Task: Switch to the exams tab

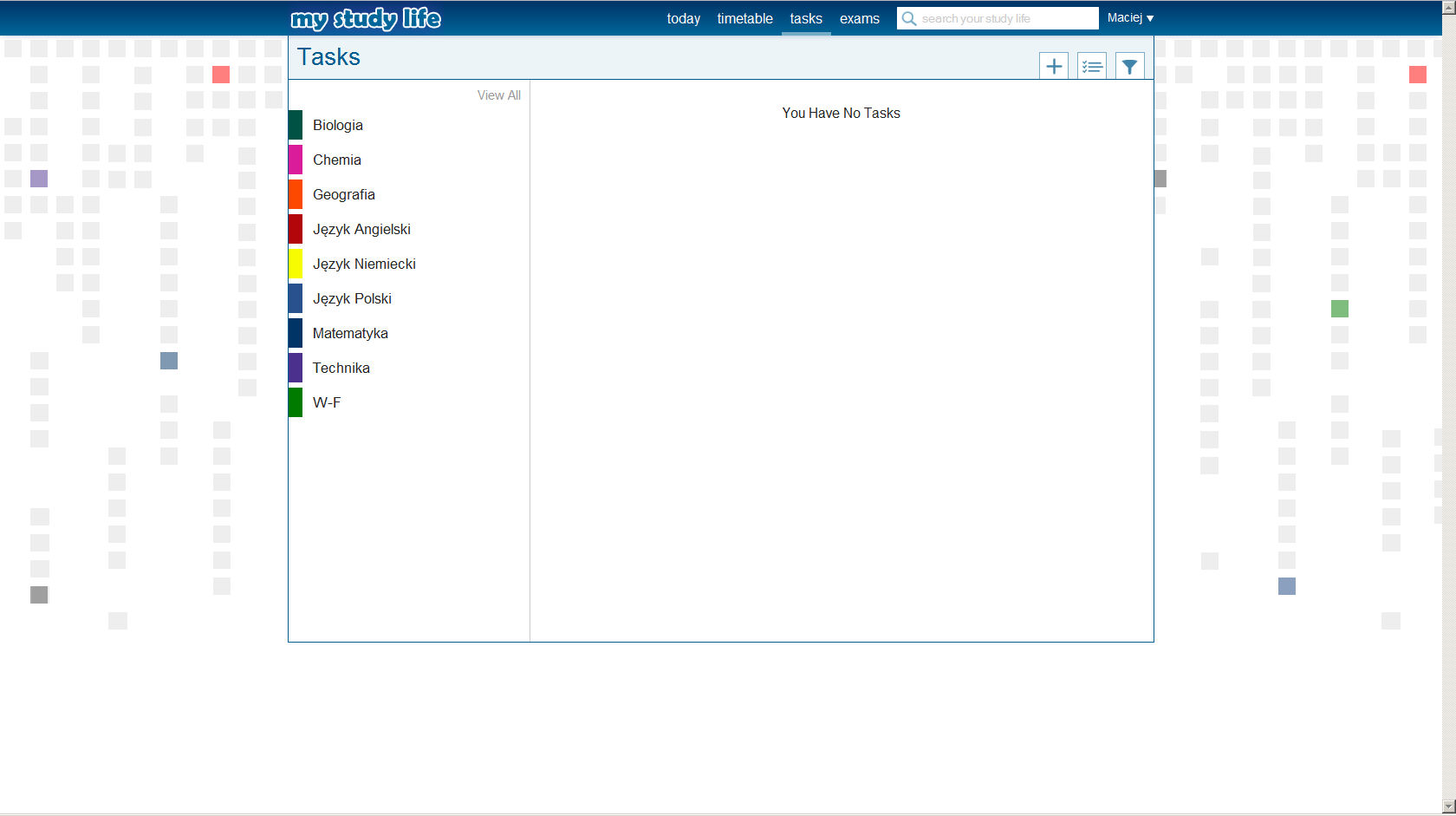Action: click(x=859, y=18)
